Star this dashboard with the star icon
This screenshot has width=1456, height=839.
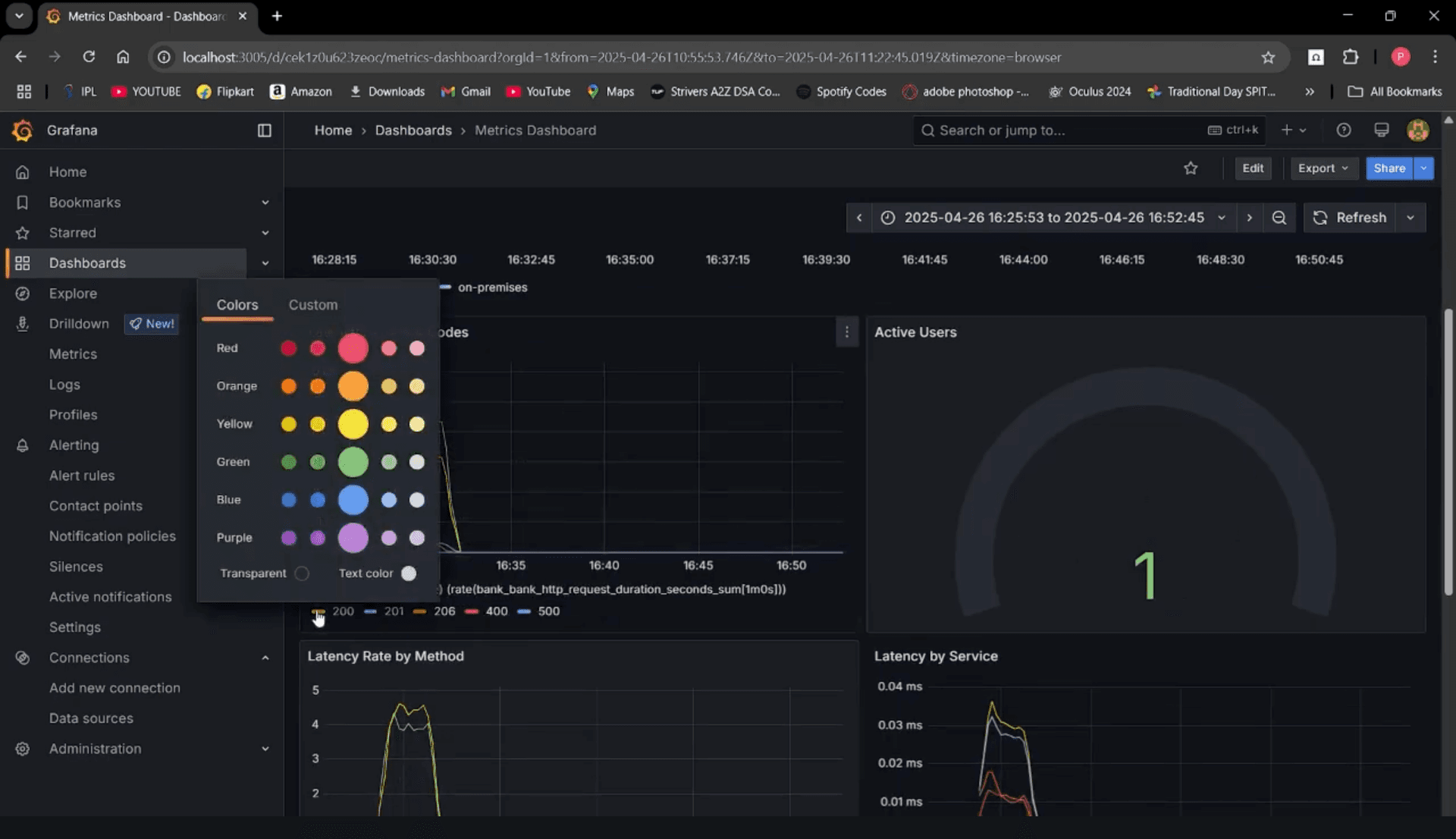(x=1191, y=168)
